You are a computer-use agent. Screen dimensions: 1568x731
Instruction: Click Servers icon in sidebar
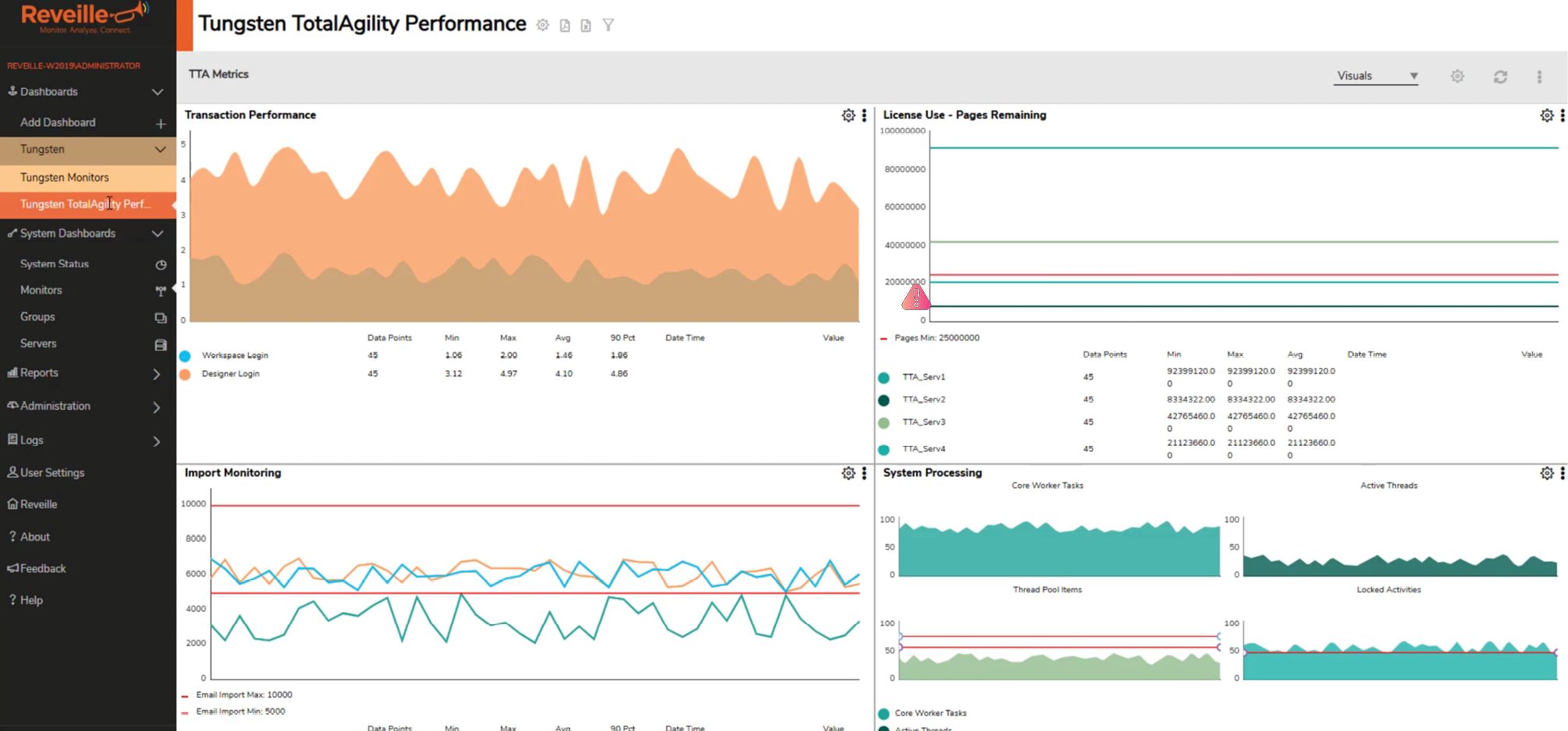(160, 344)
